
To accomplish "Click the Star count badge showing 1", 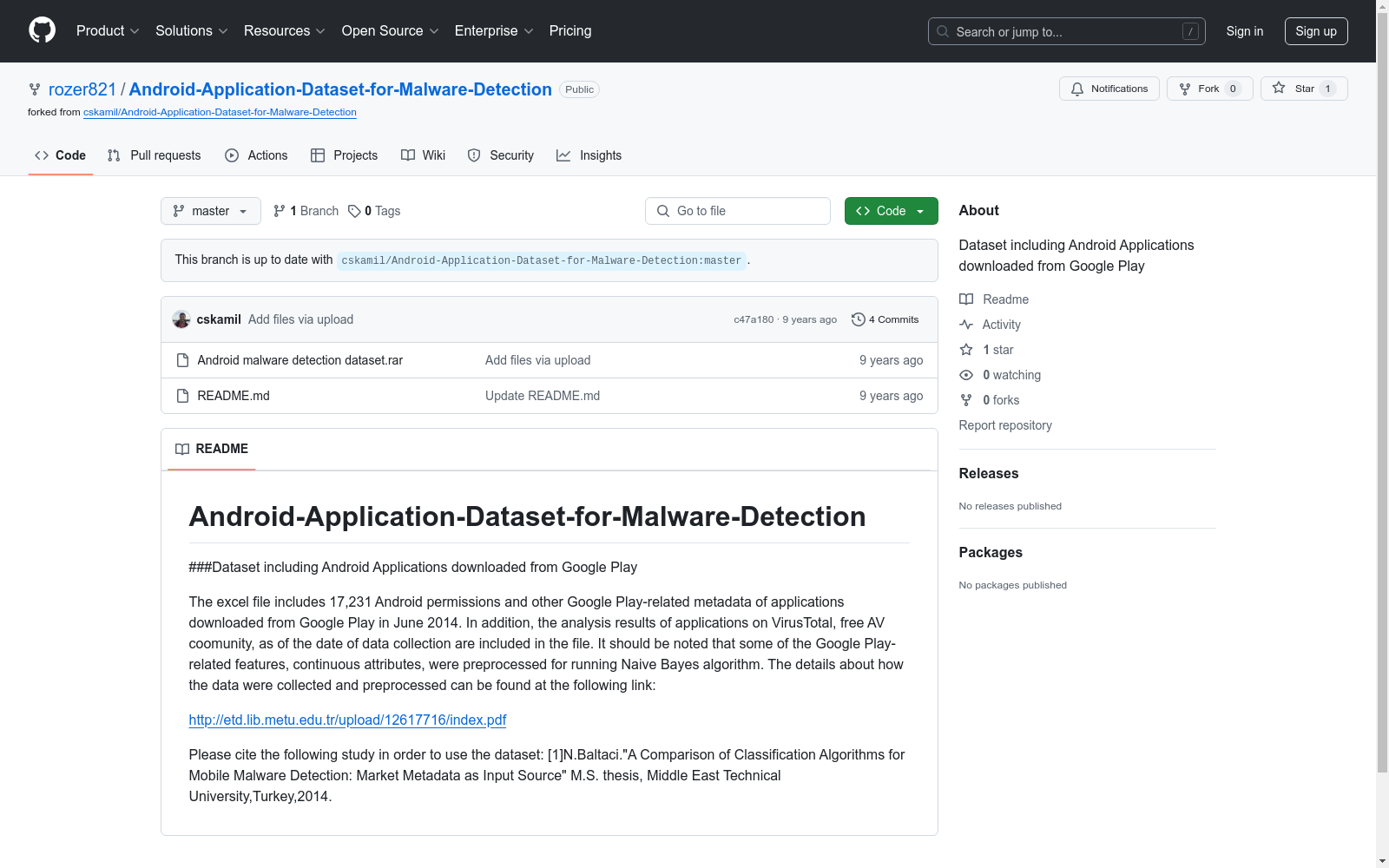I will pos(1327,89).
